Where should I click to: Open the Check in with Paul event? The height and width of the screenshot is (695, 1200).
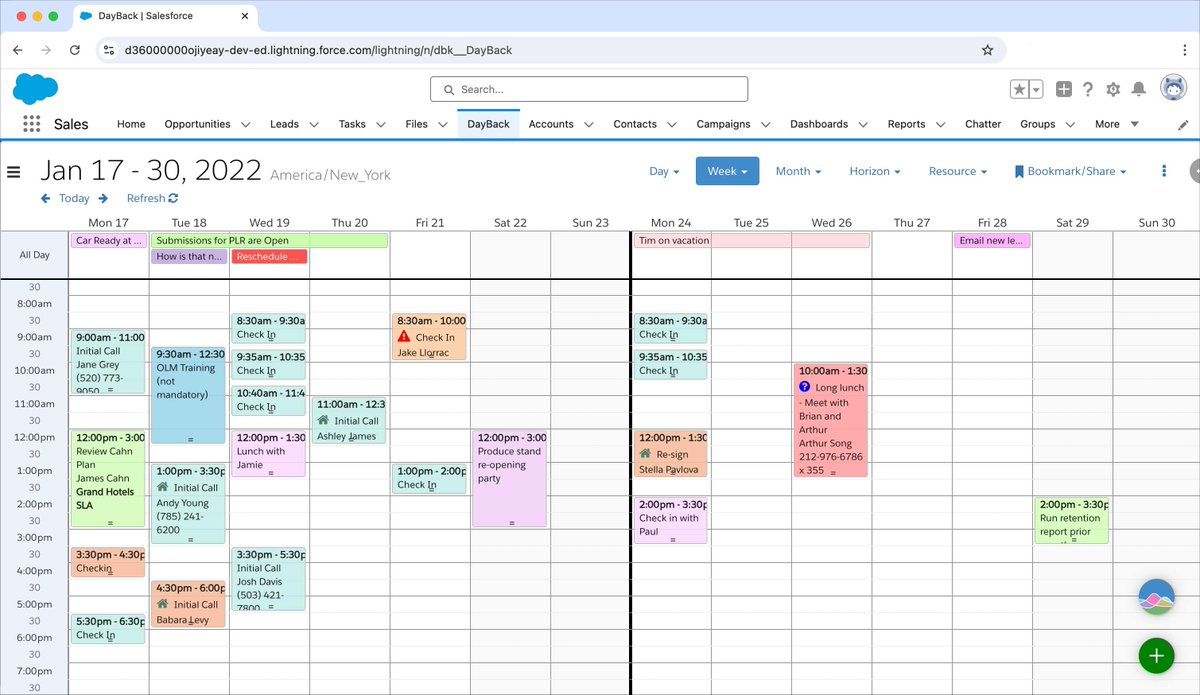[x=670, y=520]
